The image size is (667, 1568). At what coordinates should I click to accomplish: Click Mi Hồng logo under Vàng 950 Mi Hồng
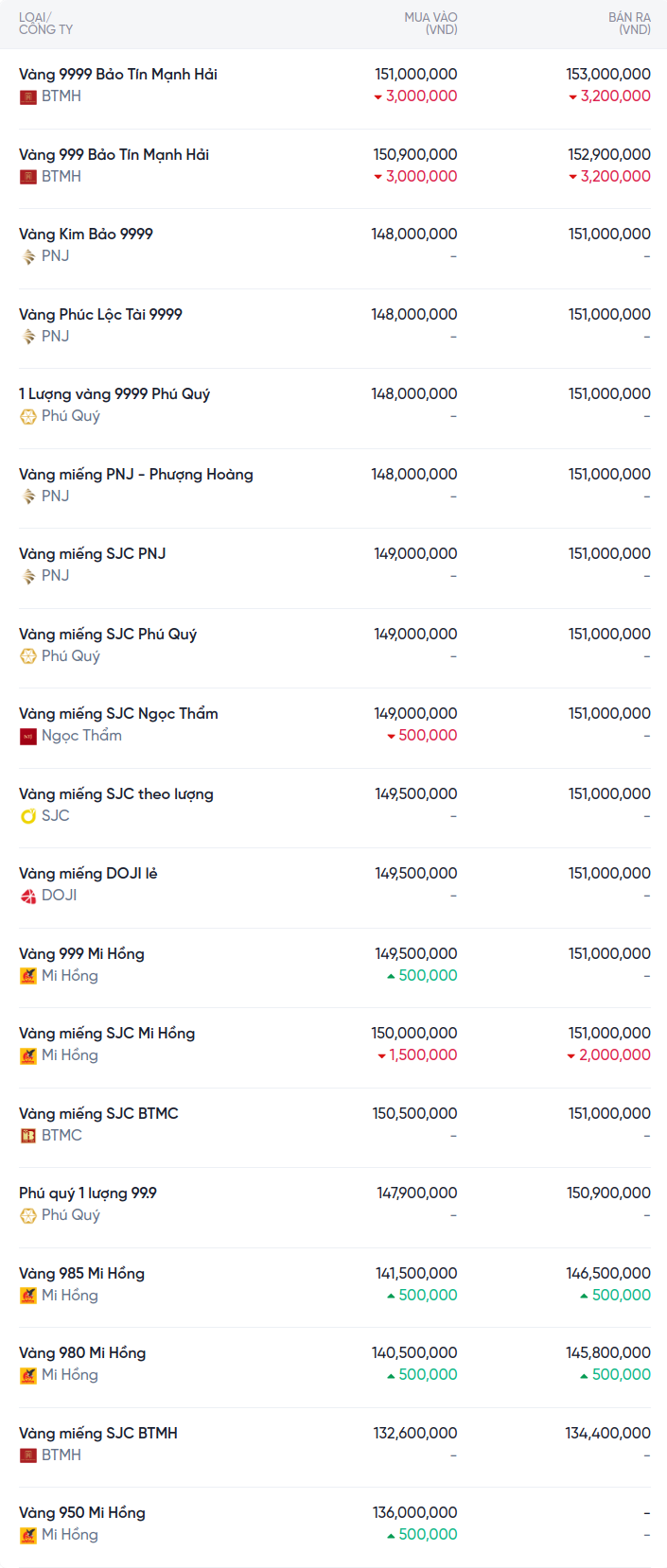pyautogui.click(x=28, y=1535)
